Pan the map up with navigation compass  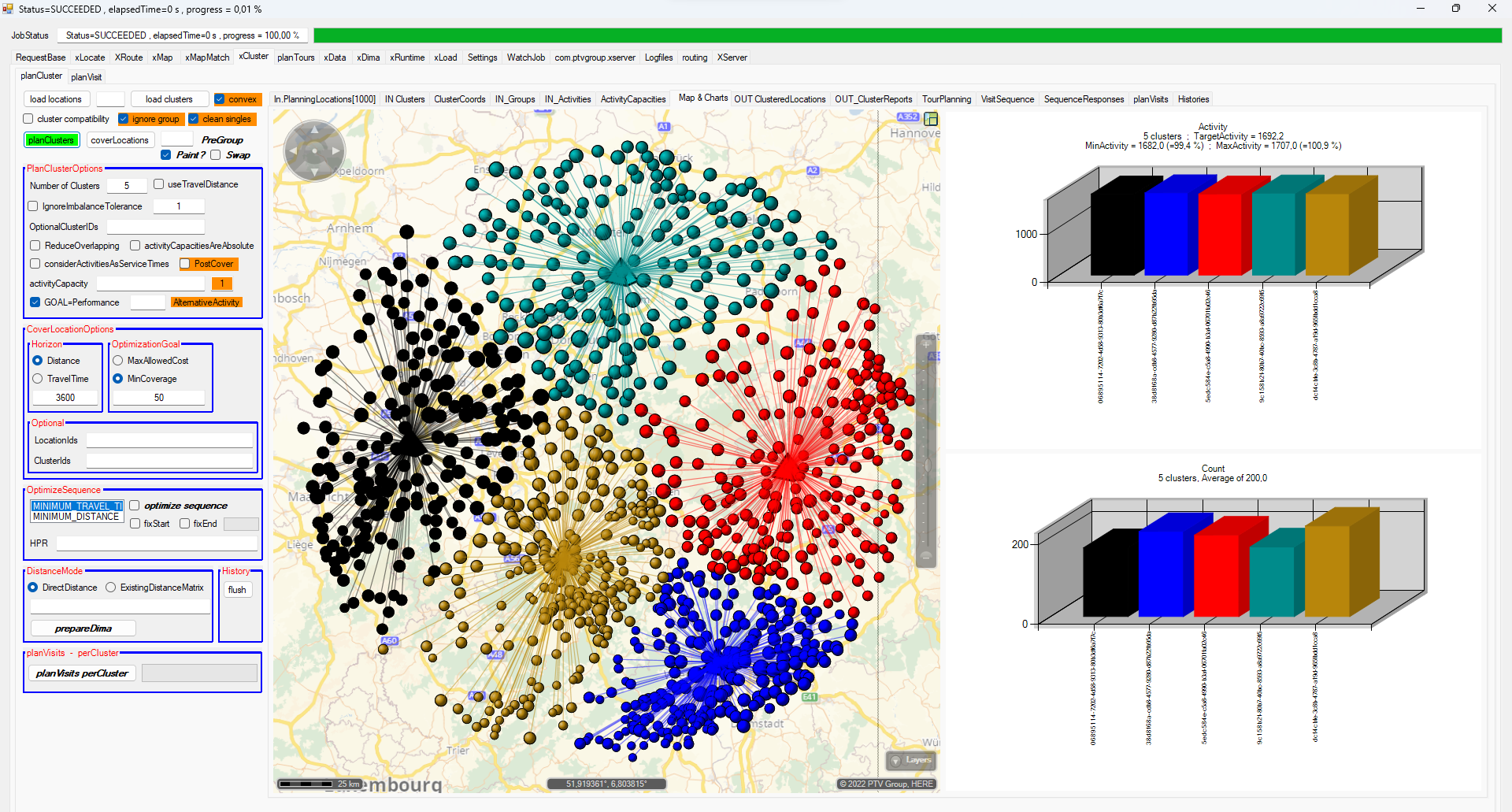pos(314,130)
